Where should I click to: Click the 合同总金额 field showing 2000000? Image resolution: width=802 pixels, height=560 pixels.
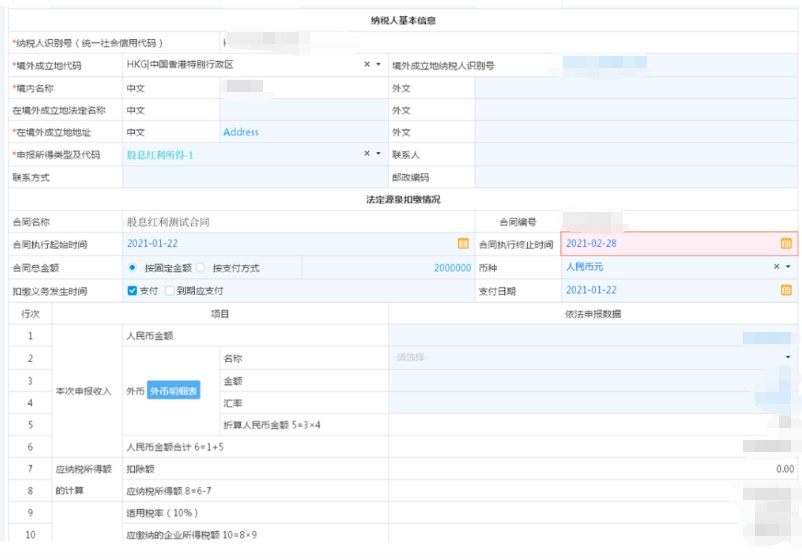pos(388,268)
